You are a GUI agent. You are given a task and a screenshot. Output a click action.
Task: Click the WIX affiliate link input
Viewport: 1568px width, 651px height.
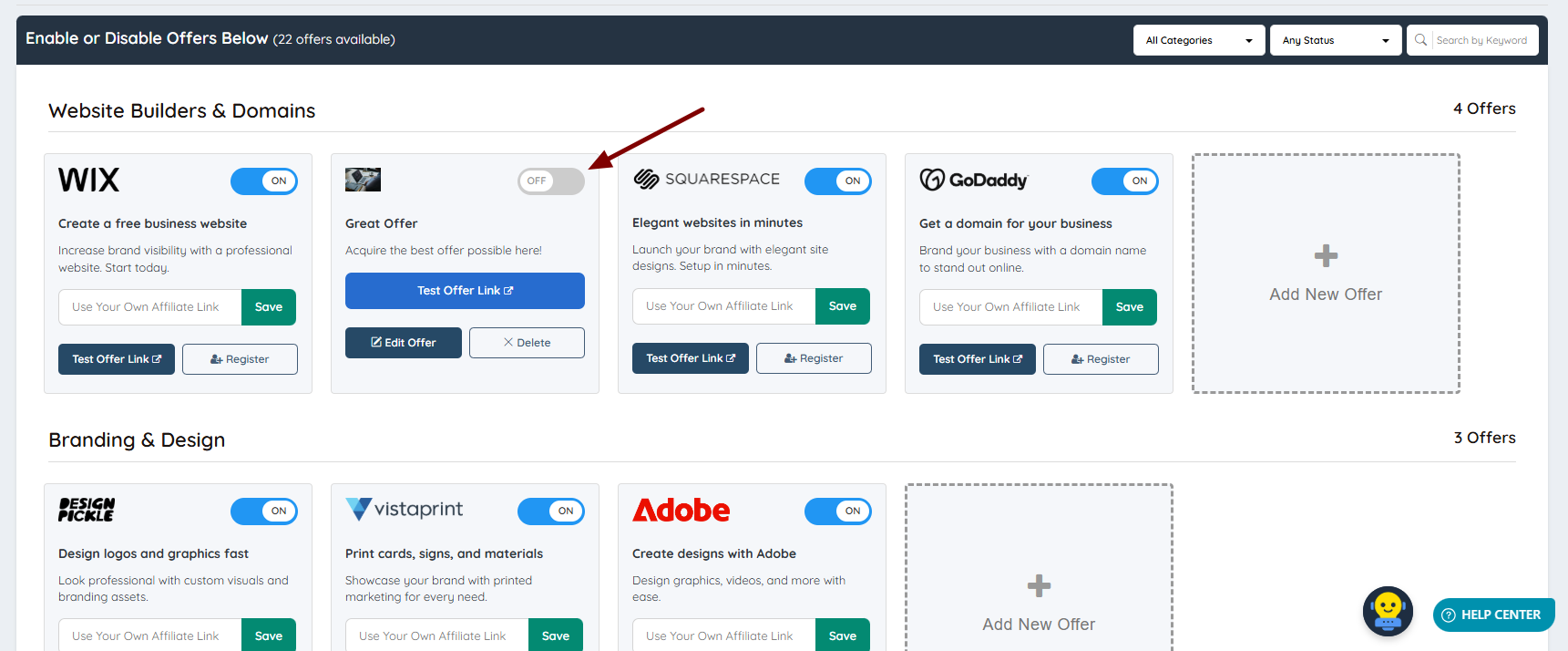click(x=150, y=307)
